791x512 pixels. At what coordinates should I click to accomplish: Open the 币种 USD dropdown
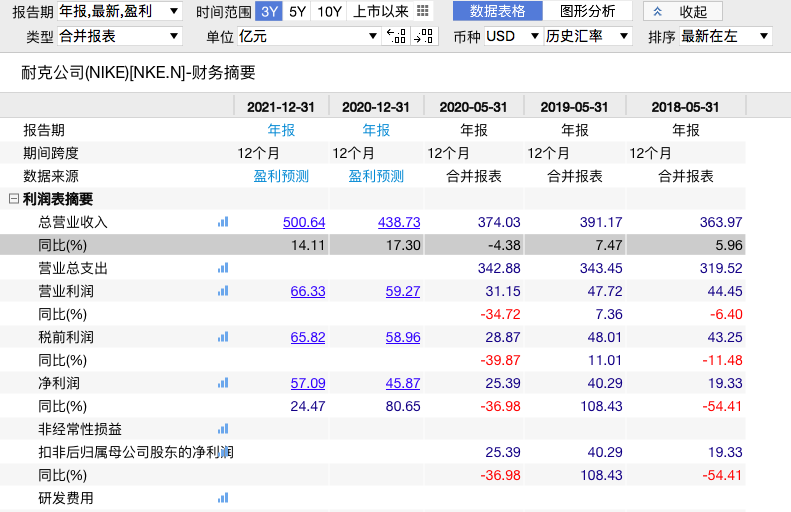pyautogui.click(x=511, y=36)
